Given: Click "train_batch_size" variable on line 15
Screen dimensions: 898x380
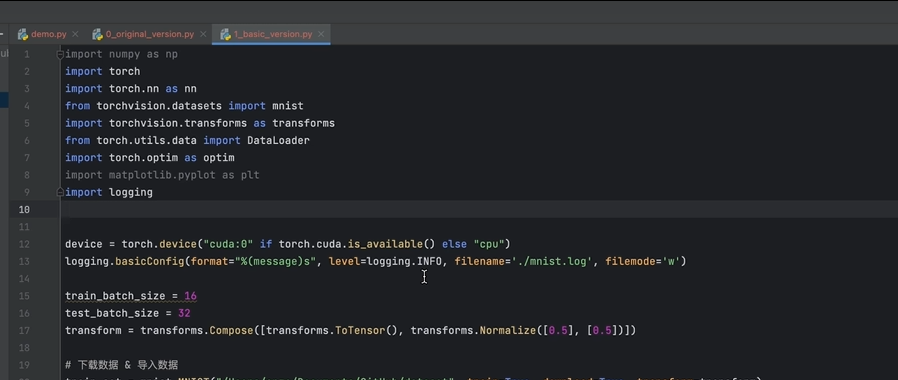Looking at the screenshot, I should tap(115, 296).
